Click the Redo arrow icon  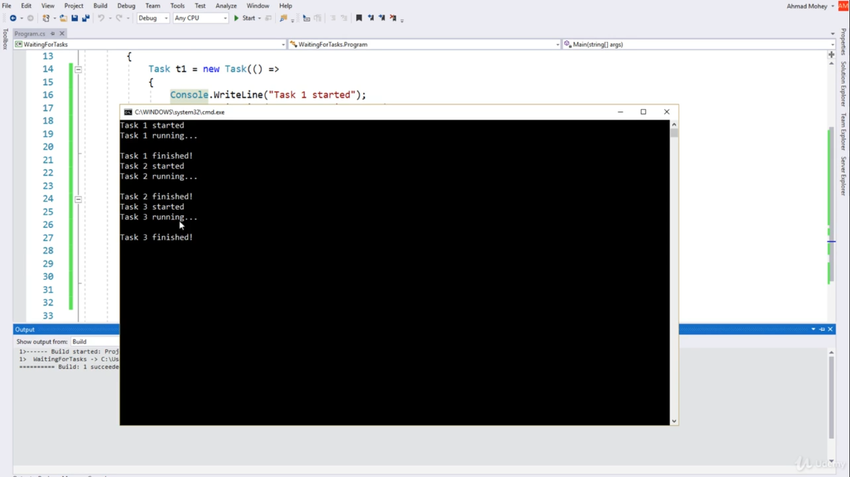click(x=119, y=18)
